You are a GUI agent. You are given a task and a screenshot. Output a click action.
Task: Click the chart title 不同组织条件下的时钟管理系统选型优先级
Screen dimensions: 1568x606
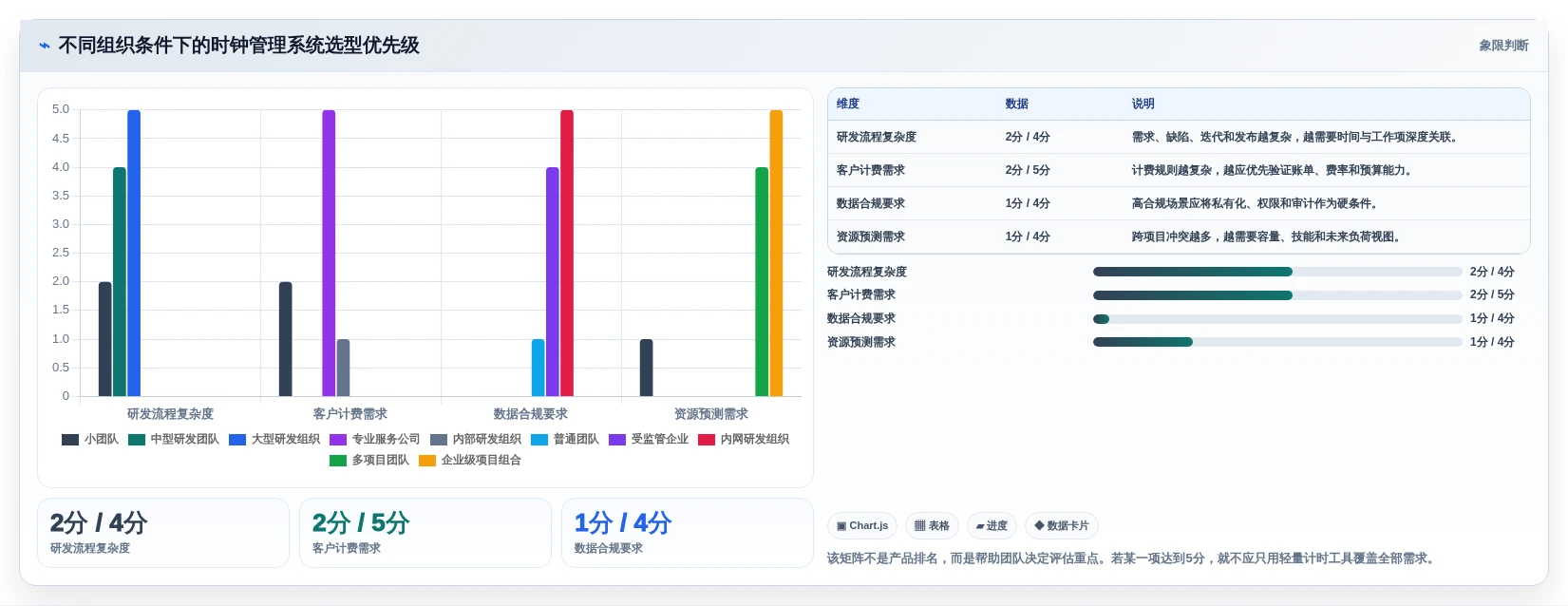click(x=239, y=46)
